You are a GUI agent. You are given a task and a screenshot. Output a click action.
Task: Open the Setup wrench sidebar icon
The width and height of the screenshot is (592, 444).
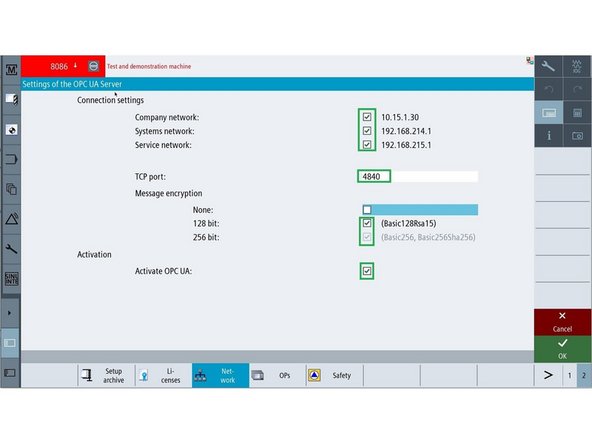tap(11, 249)
